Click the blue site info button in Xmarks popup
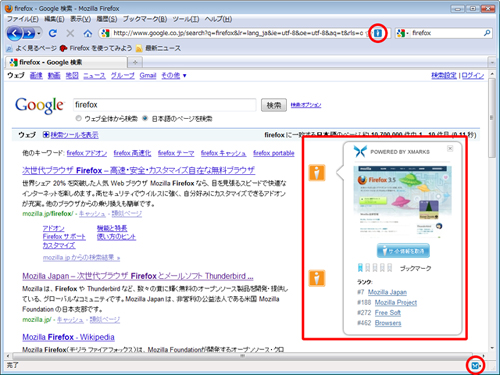 coord(403,251)
